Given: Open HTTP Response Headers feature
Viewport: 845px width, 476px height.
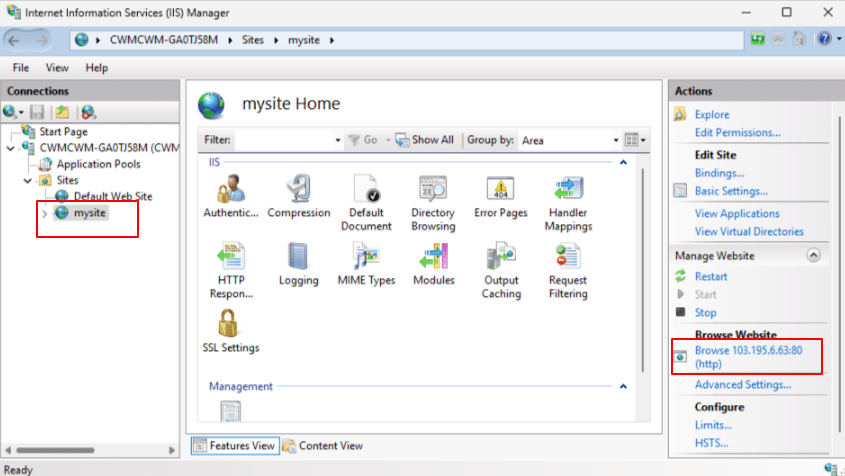Looking at the screenshot, I should [231, 270].
